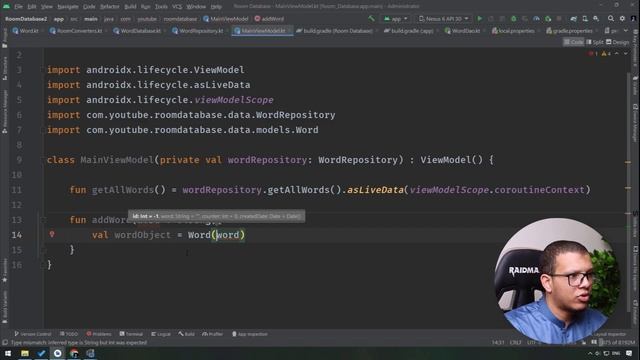
Task: Switch editor to Design view
Action: pos(618,42)
